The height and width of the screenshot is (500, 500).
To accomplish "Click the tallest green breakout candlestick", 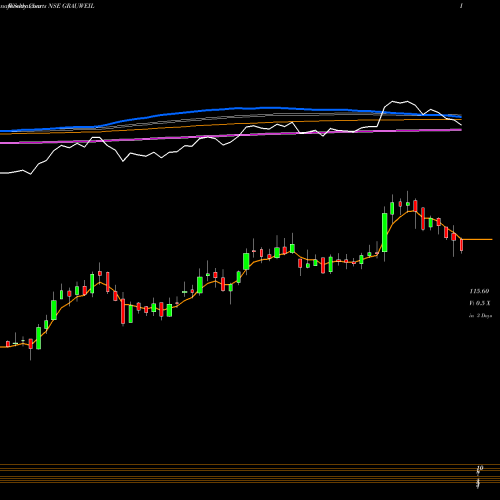I will 385,232.
